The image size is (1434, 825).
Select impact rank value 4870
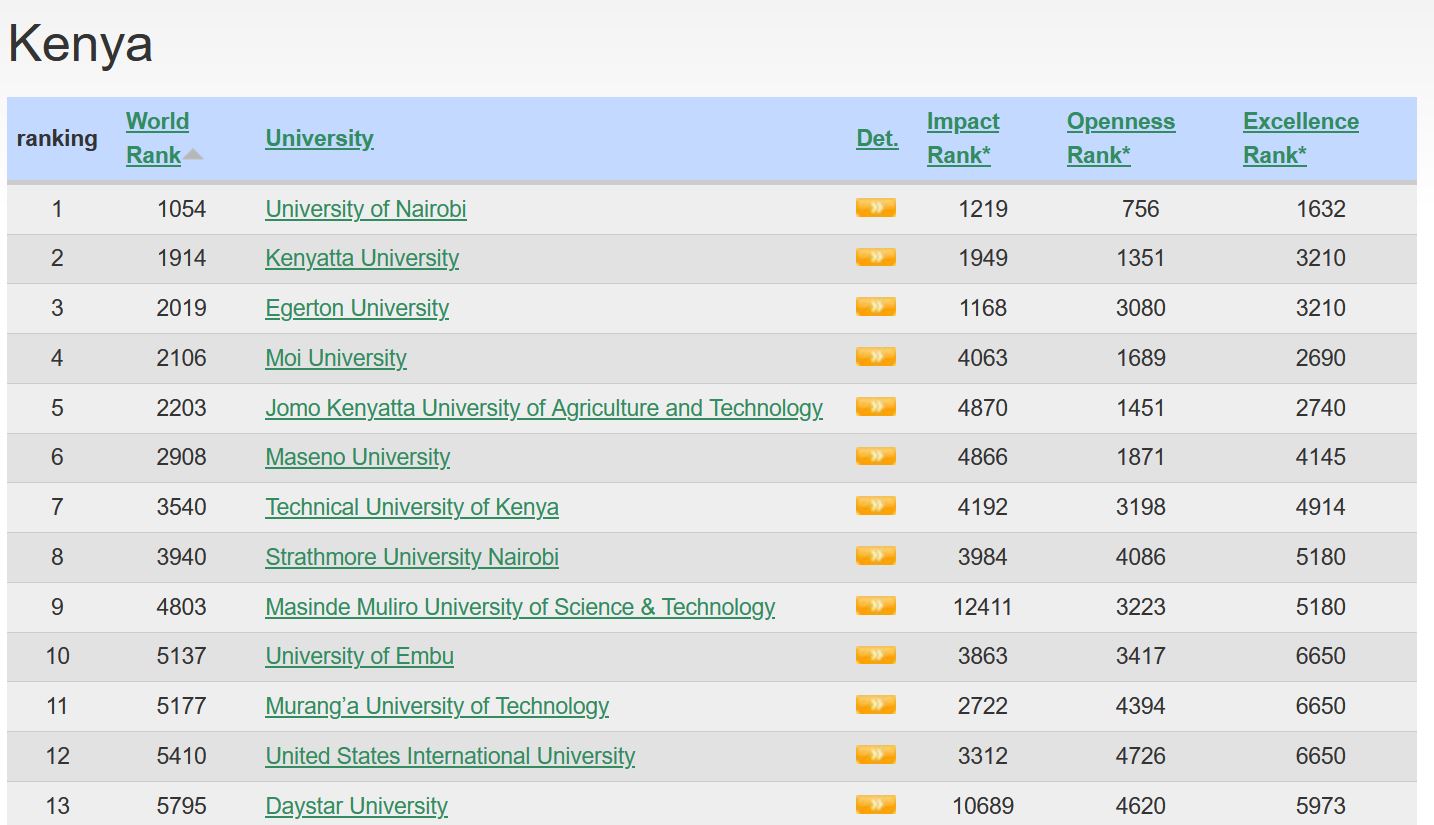(983, 408)
